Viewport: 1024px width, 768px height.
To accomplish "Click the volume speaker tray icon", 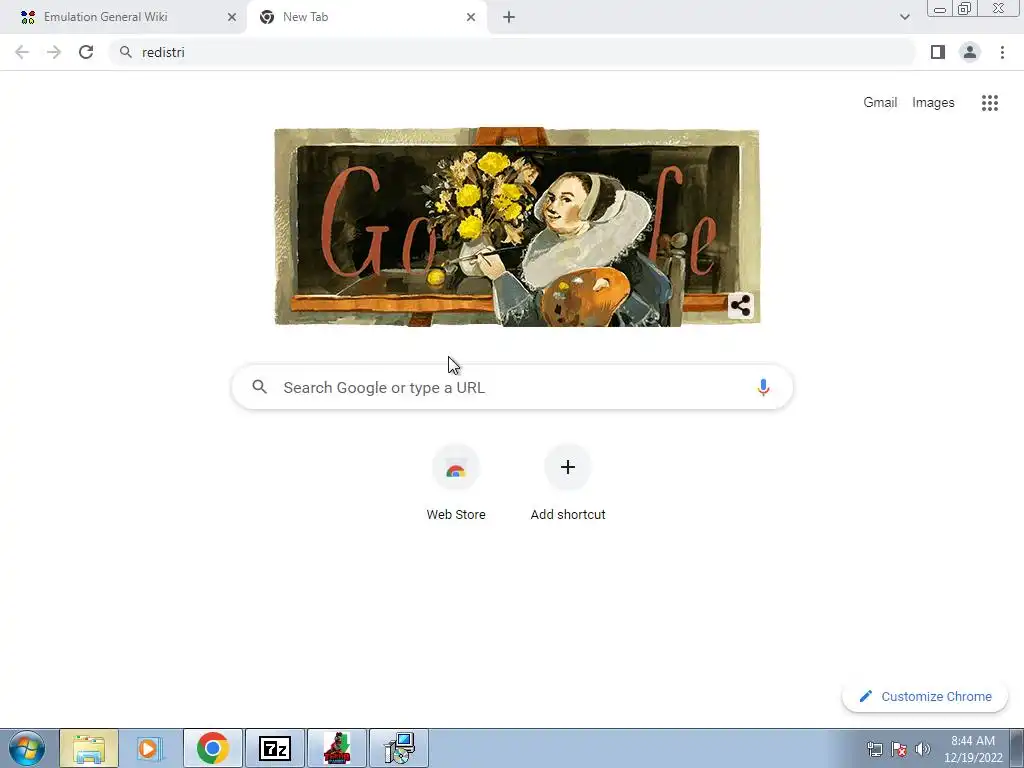I will coord(922,749).
